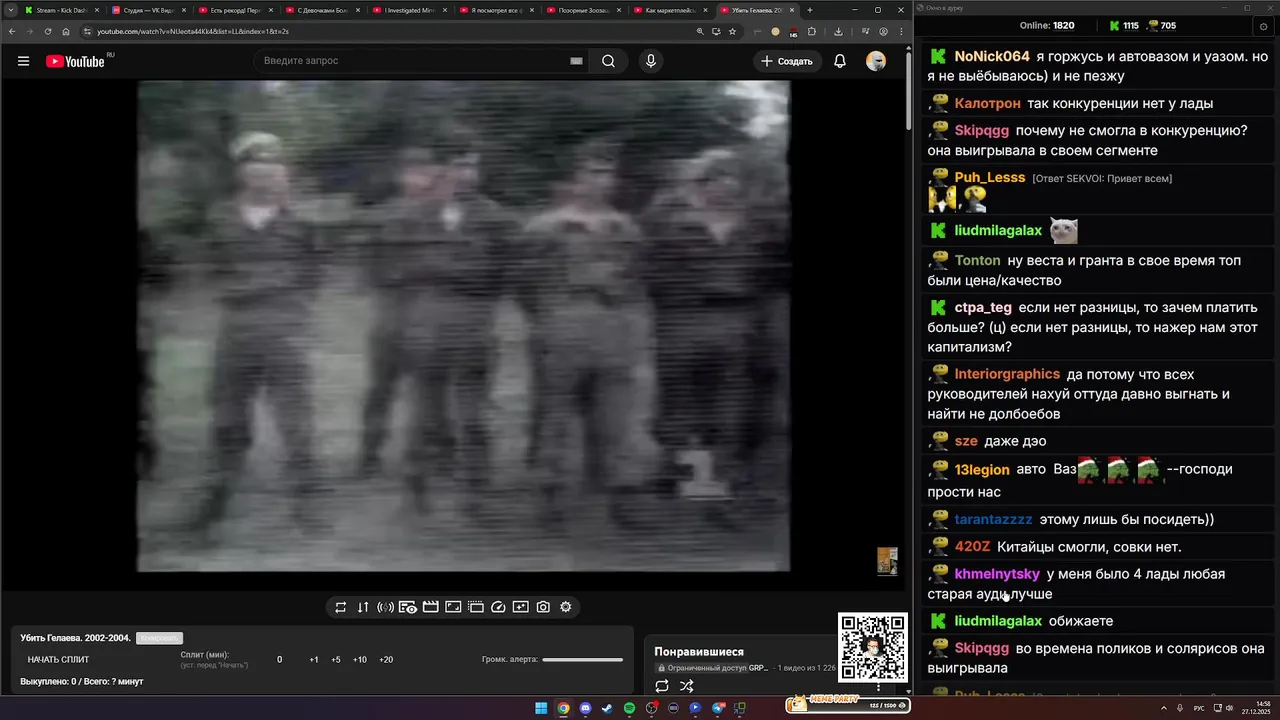Click the card-with-eye icon in enhancer toolbar
Viewport: 1280px width, 720px height.
pyautogui.click(x=408, y=607)
